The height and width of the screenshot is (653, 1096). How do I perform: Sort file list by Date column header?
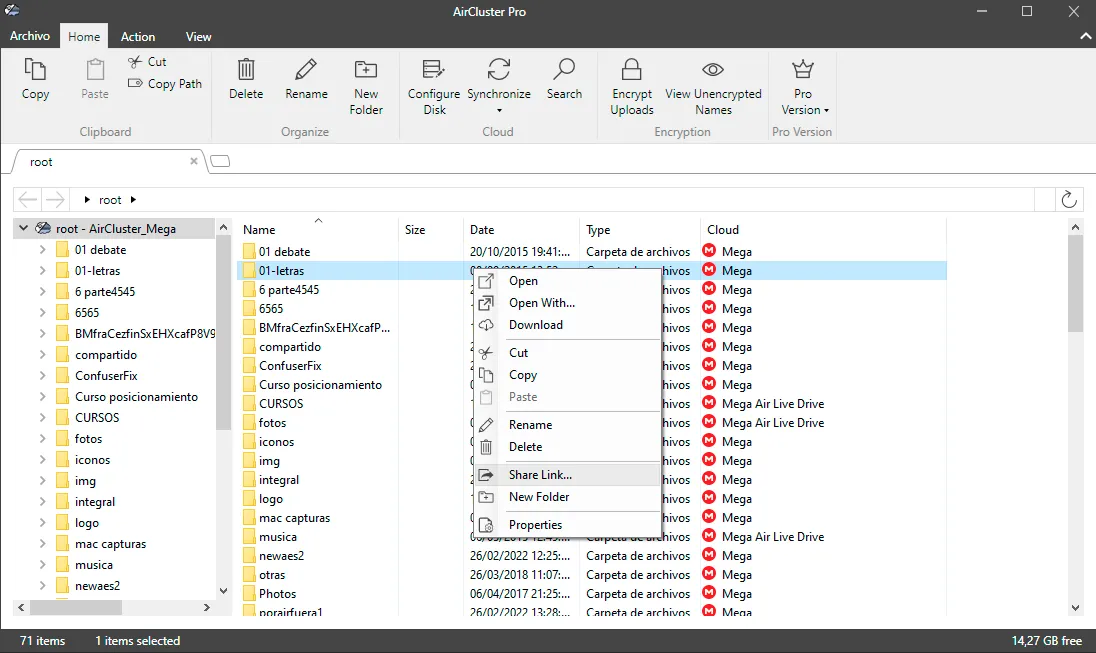point(522,229)
